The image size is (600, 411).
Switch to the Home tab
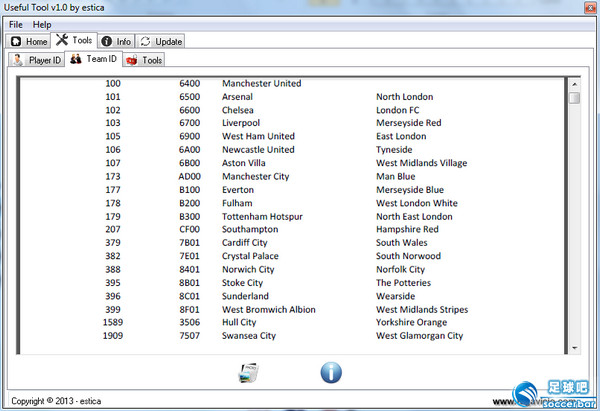click(x=29, y=41)
